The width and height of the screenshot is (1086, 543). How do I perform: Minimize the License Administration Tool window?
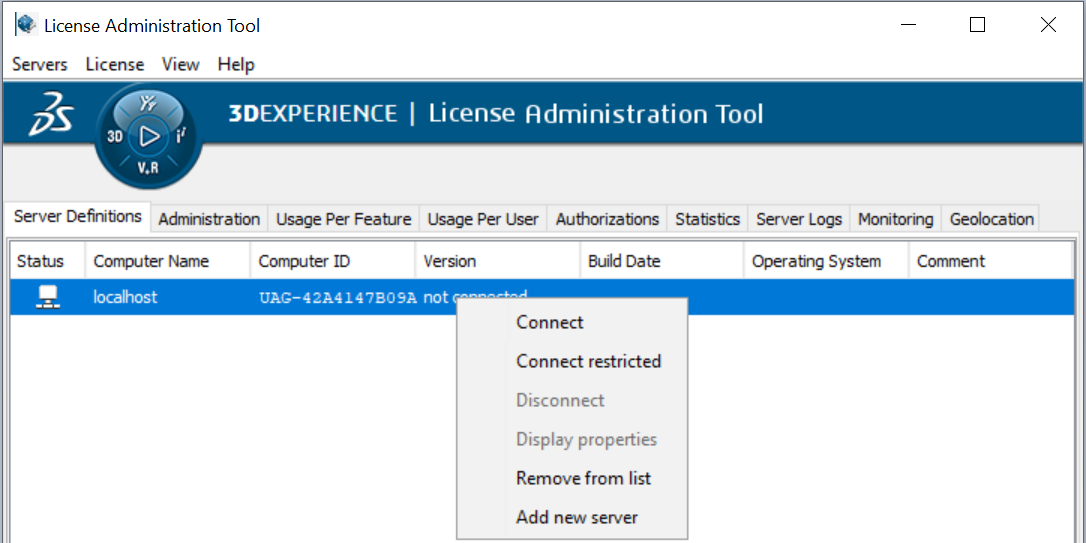click(909, 25)
